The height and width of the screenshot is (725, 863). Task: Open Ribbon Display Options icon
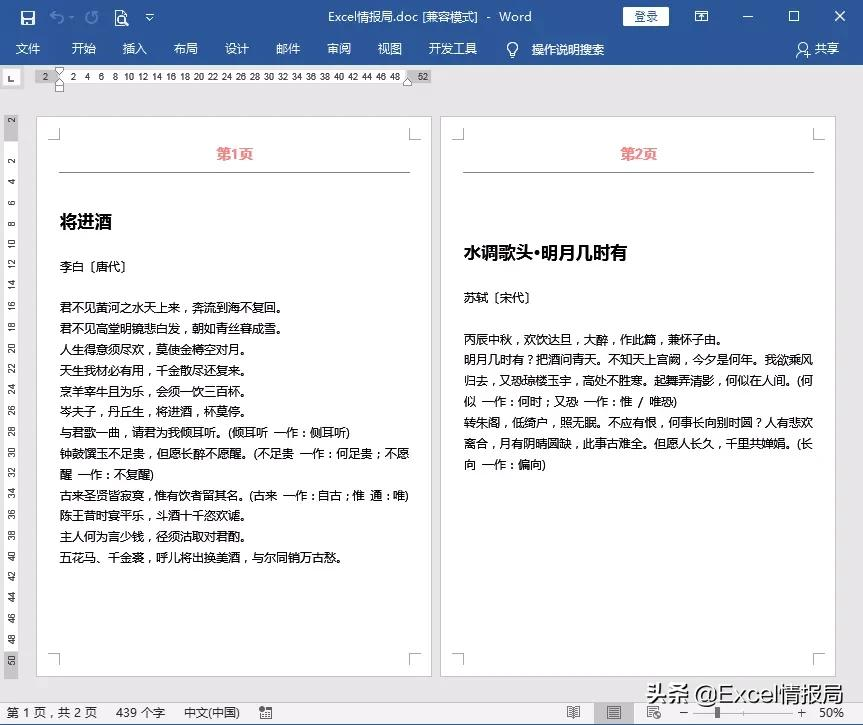(x=701, y=16)
